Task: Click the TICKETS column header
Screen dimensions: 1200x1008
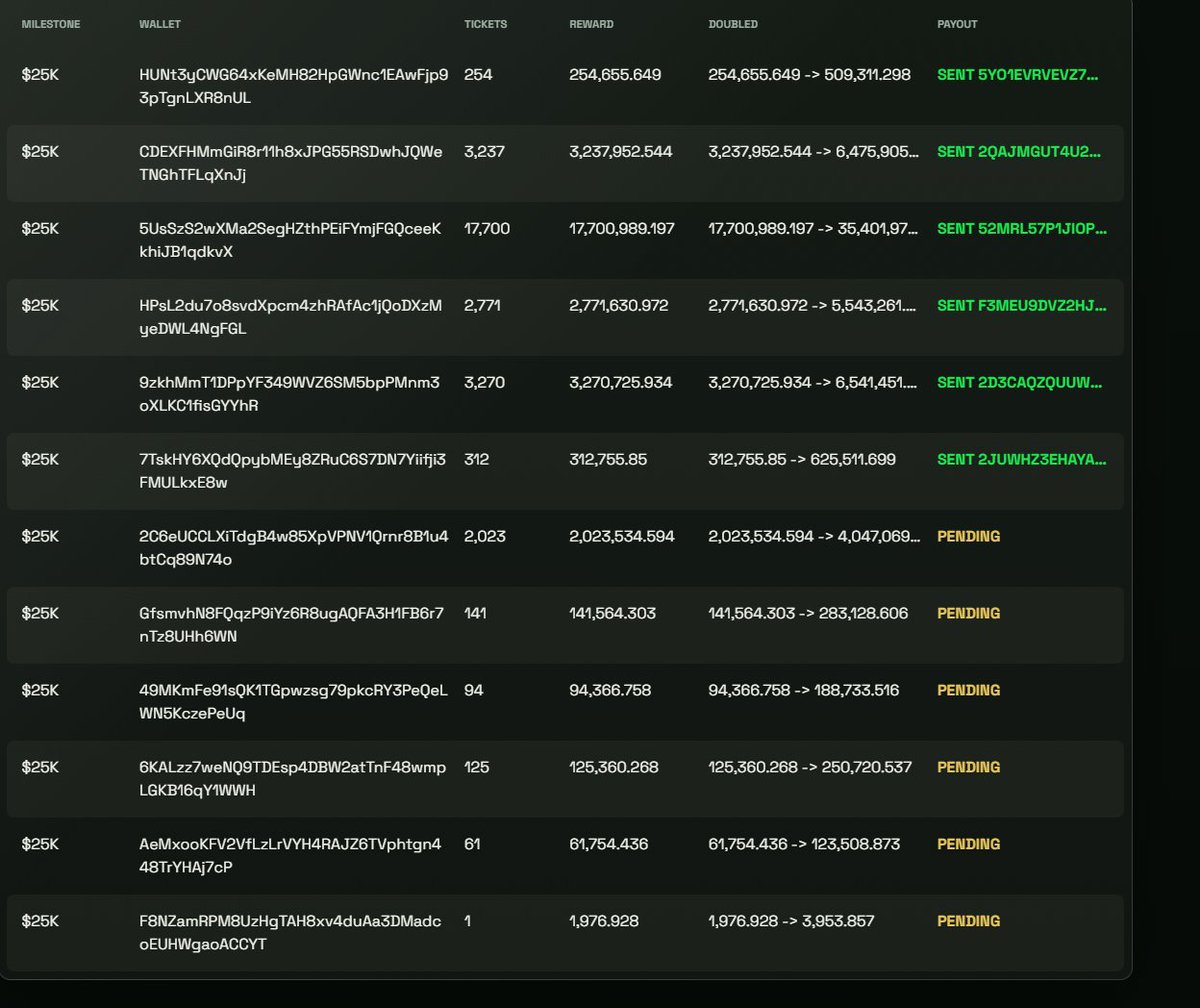Action: click(485, 24)
